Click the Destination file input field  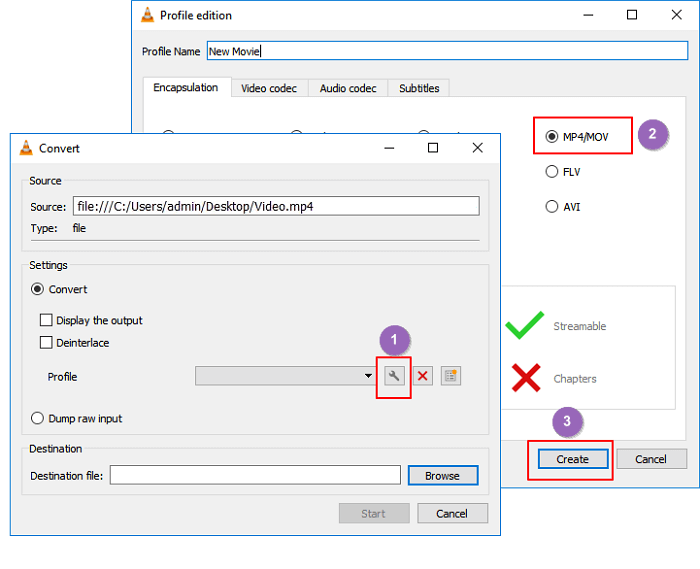click(255, 476)
